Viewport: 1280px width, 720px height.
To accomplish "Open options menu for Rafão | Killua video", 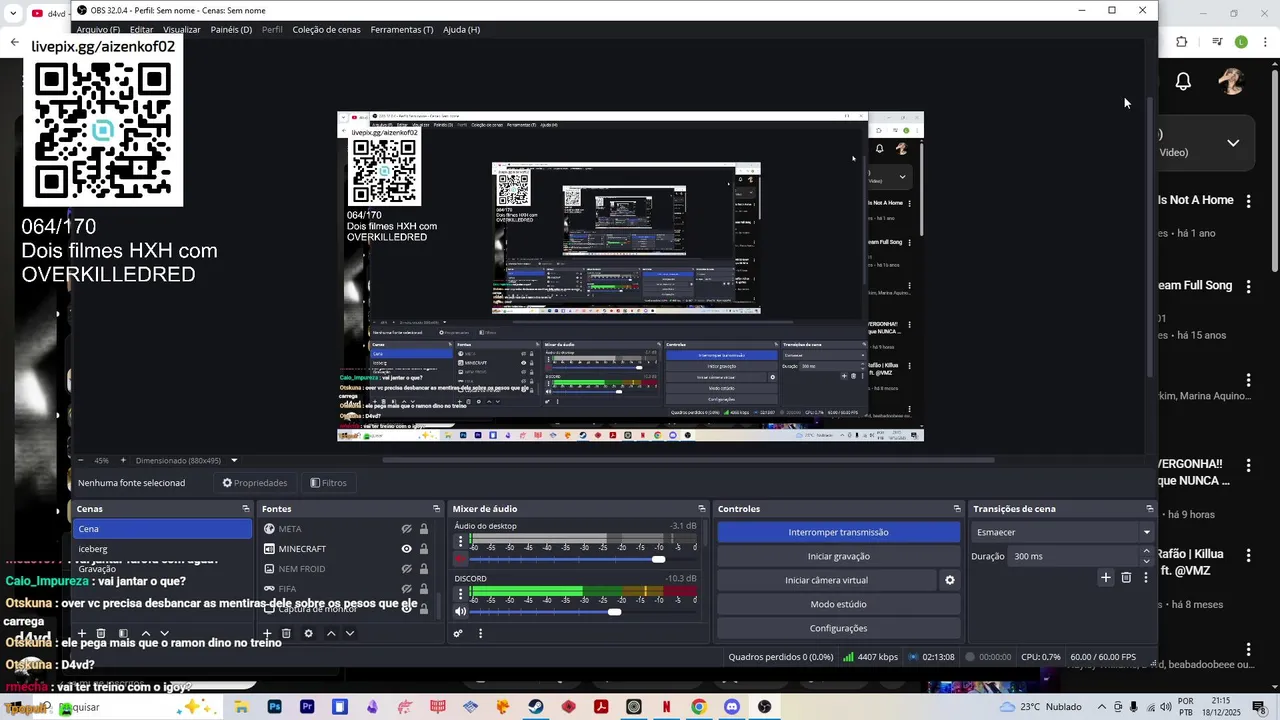I will 1248,555.
